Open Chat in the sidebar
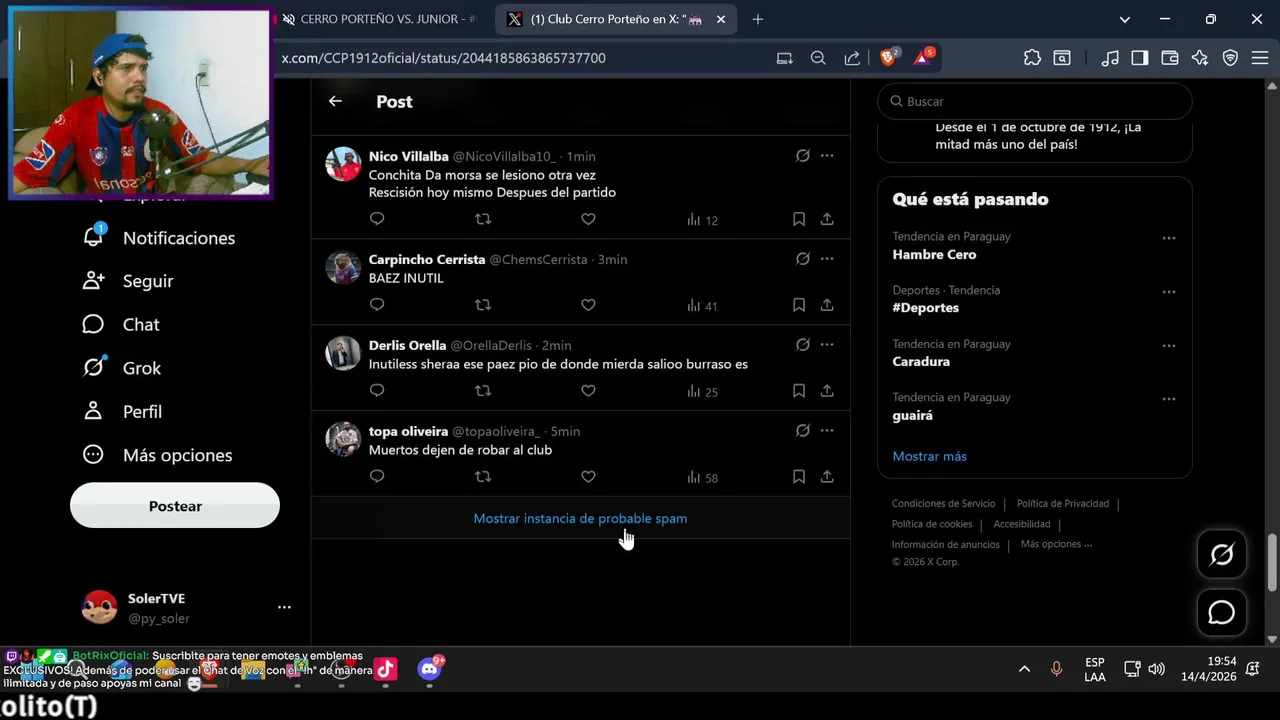Viewport: 1280px width, 720px height. 122,324
